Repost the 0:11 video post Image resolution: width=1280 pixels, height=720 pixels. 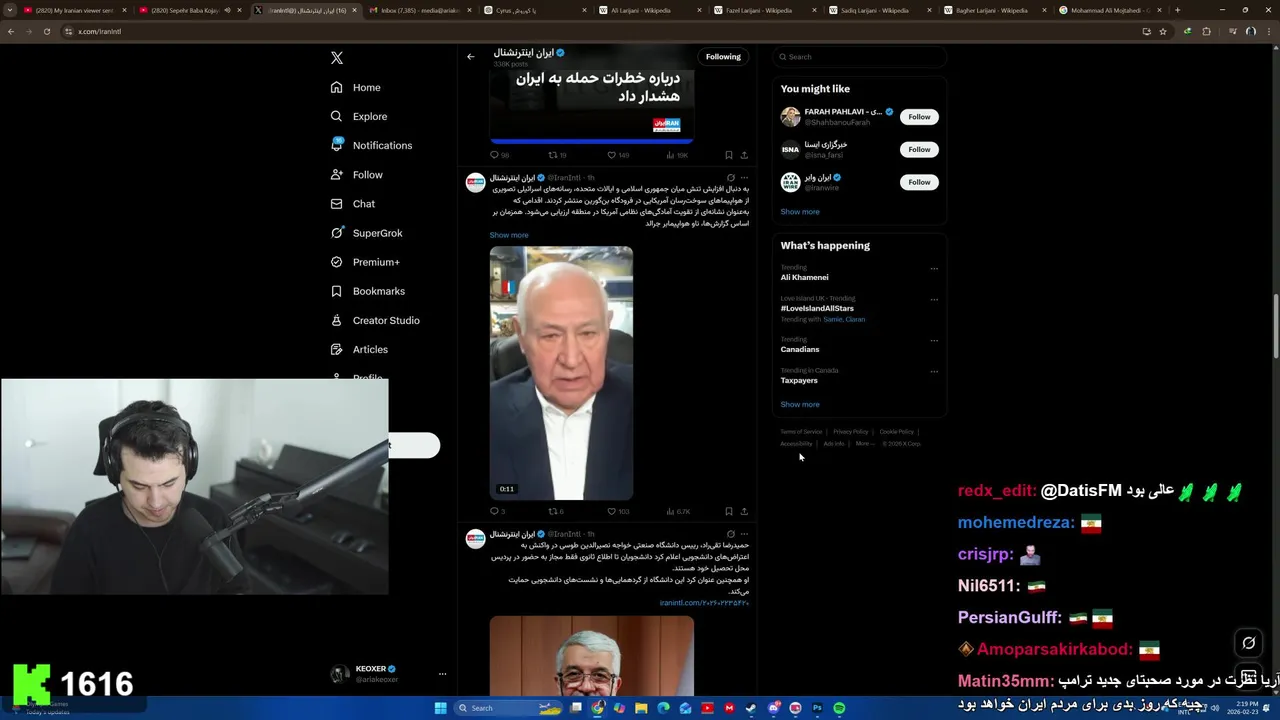[556, 511]
